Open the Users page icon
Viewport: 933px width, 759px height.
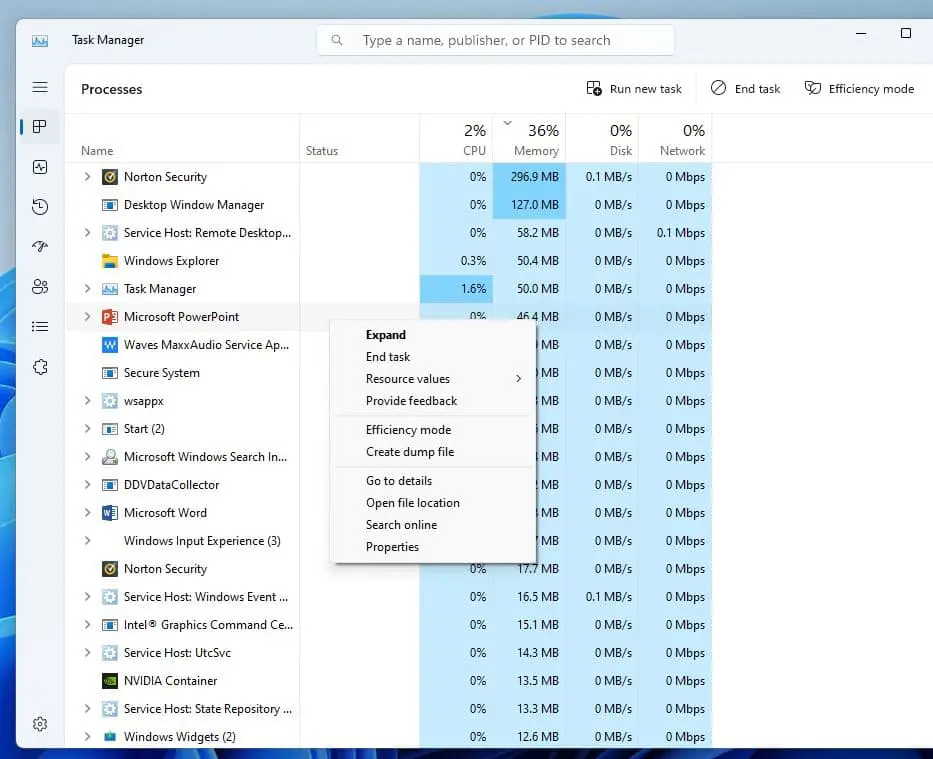(40, 287)
